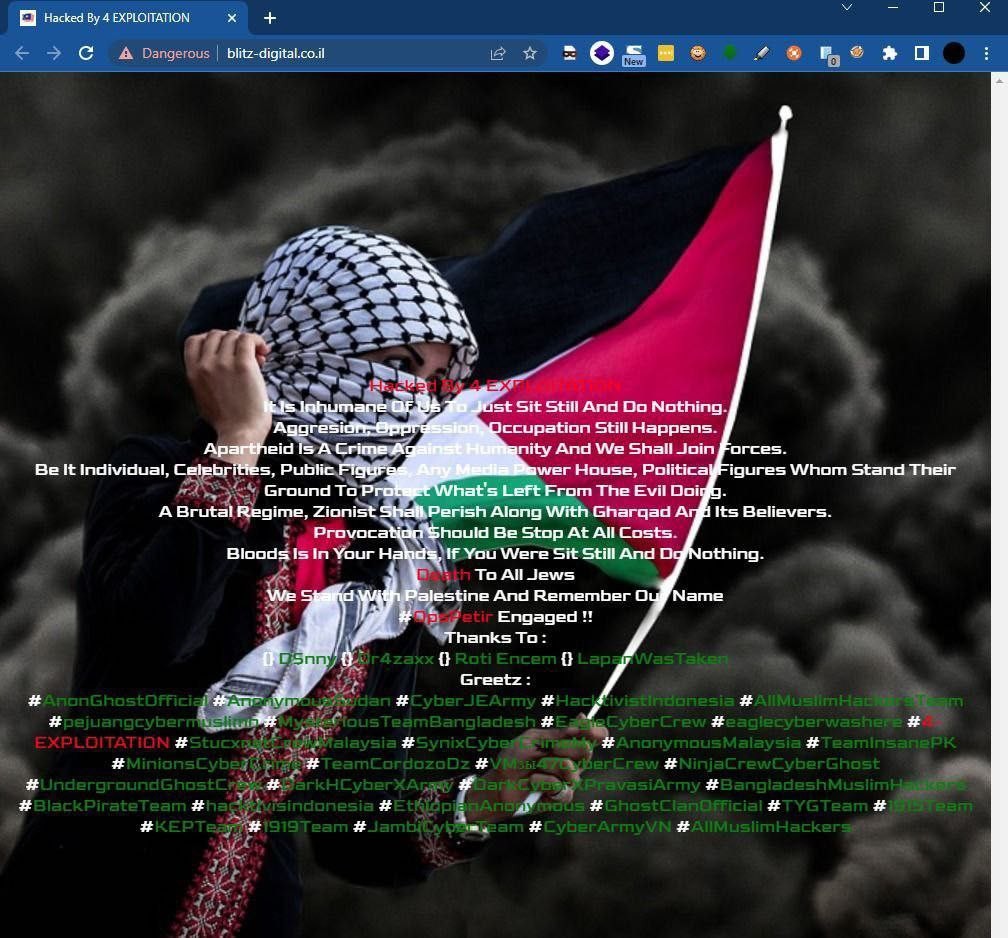The width and height of the screenshot is (1008, 938).
Task: Open the Extensions puzzle piece menu
Action: tap(890, 53)
